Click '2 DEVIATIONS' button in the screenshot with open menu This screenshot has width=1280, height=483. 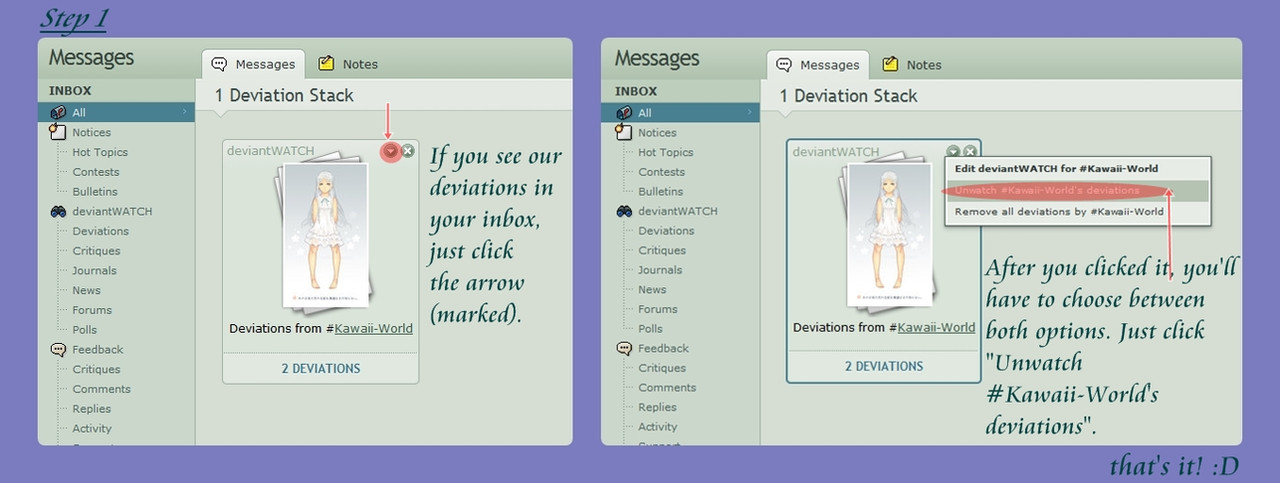884,366
